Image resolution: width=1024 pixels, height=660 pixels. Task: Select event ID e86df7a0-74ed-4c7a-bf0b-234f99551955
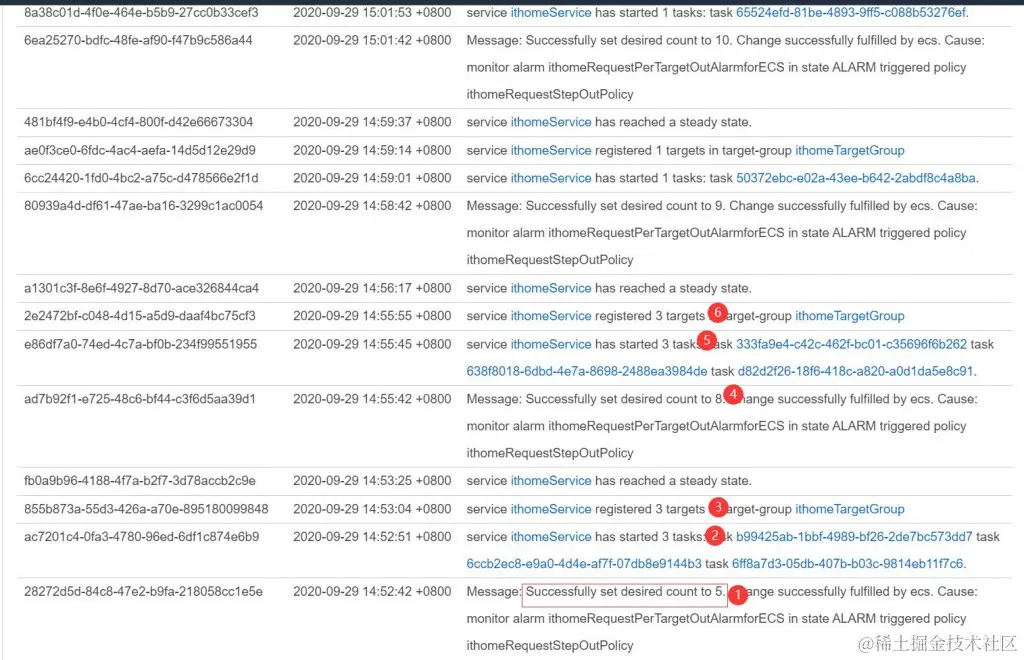(140, 344)
